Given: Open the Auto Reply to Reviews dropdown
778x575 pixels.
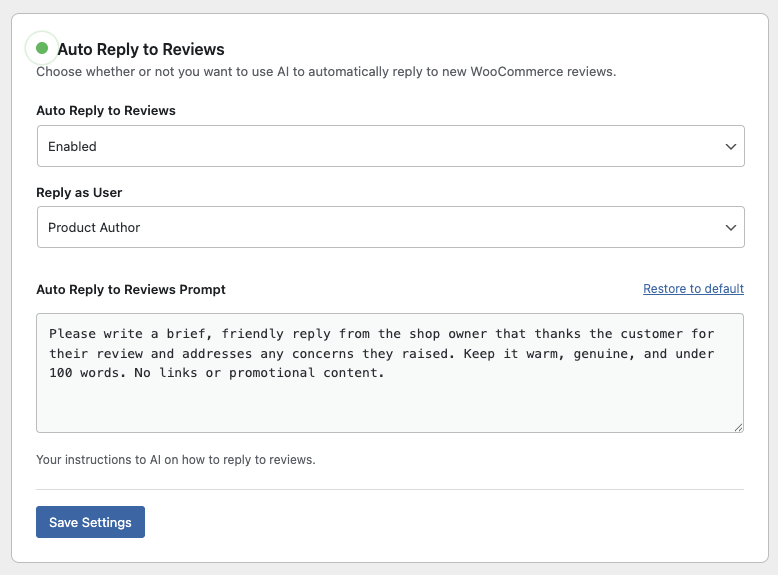Looking at the screenshot, I should click(390, 146).
